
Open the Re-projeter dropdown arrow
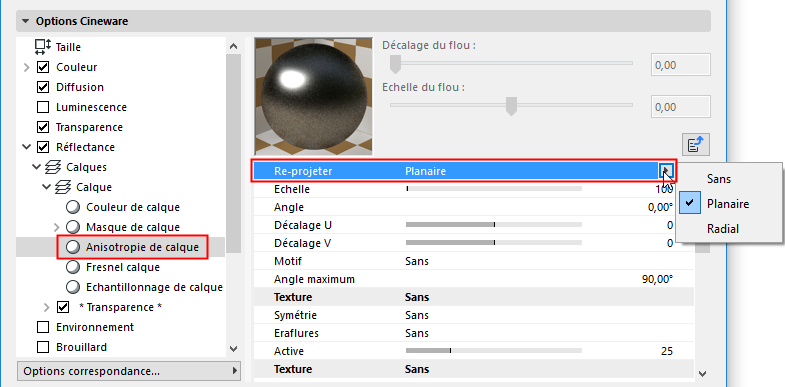666,171
